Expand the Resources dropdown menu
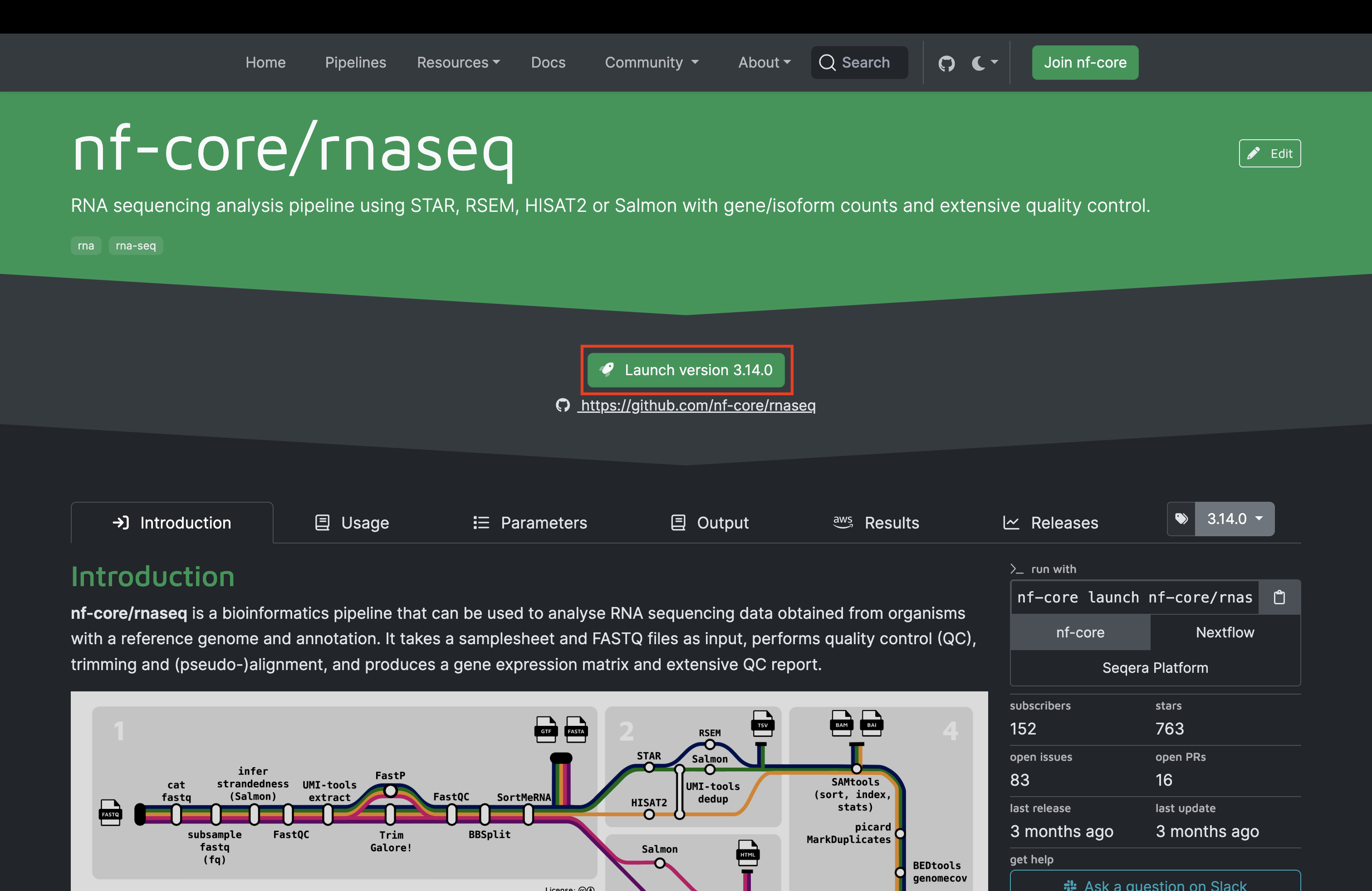Screen dimensions: 1372x891 [458, 62]
